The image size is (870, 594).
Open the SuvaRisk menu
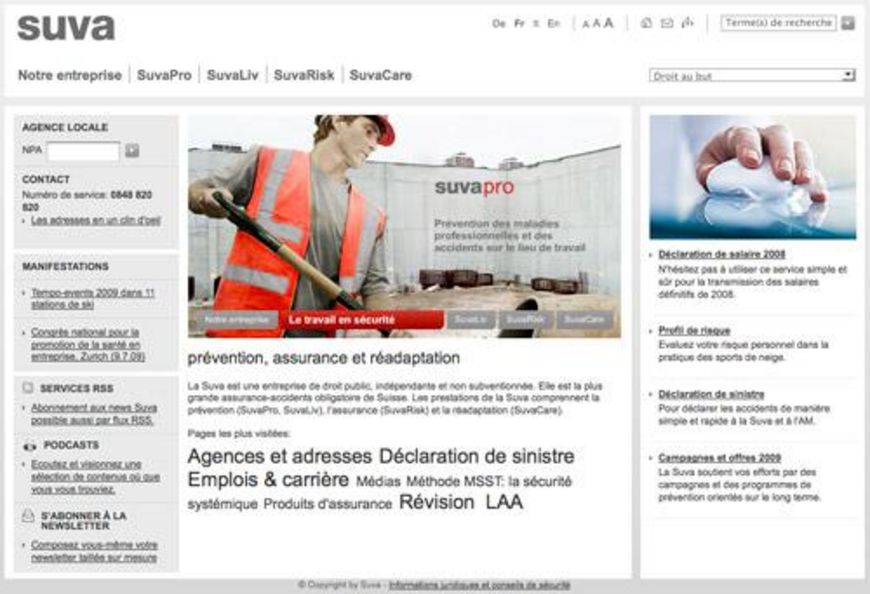304,75
